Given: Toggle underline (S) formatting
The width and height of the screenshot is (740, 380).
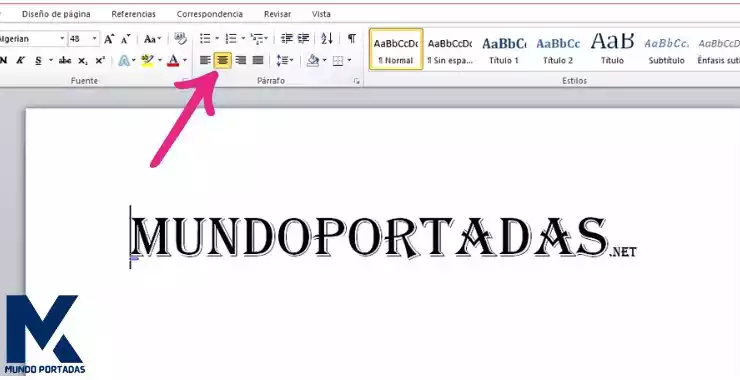Looking at the screenshot, I should click(38, 60).
